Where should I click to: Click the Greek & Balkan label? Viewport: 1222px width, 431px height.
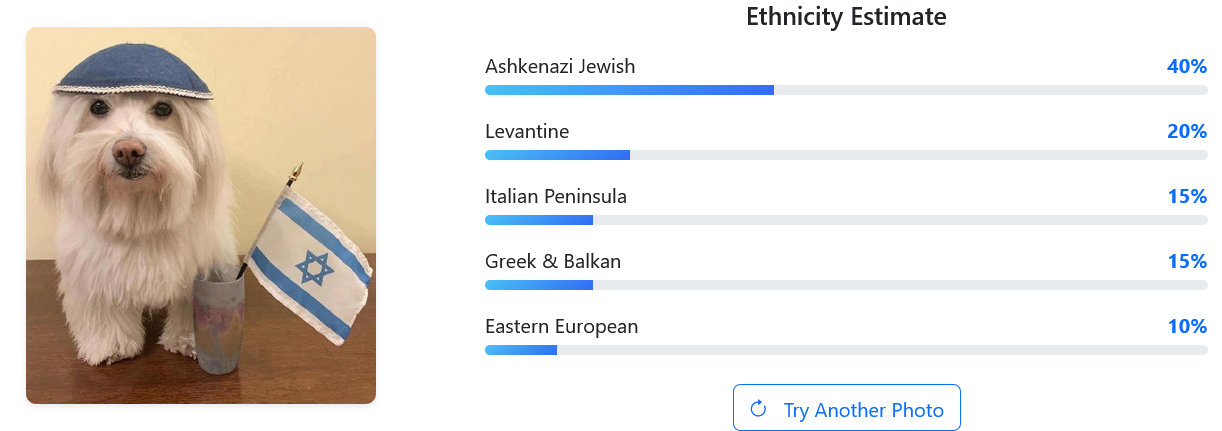pyautogui.click(x=553, y=262)
